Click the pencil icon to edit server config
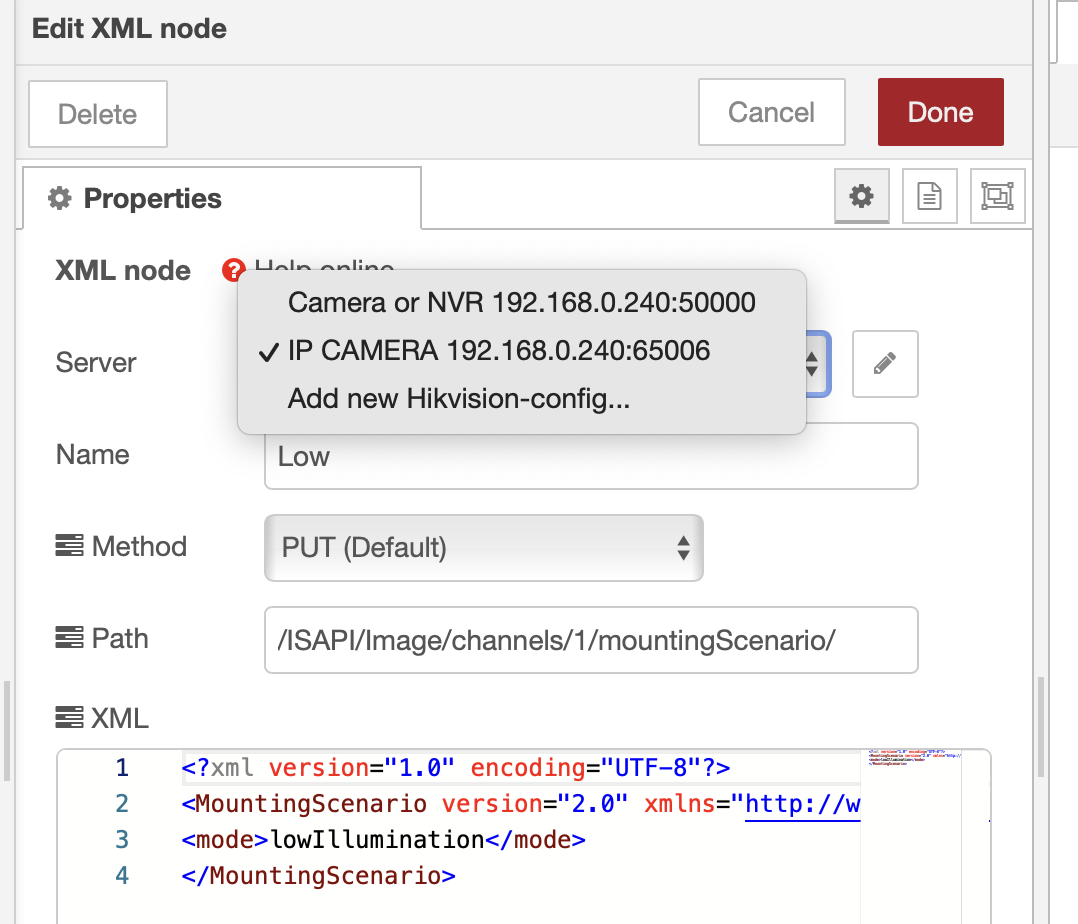This screenshot has height=924, width=1078. 884,364
